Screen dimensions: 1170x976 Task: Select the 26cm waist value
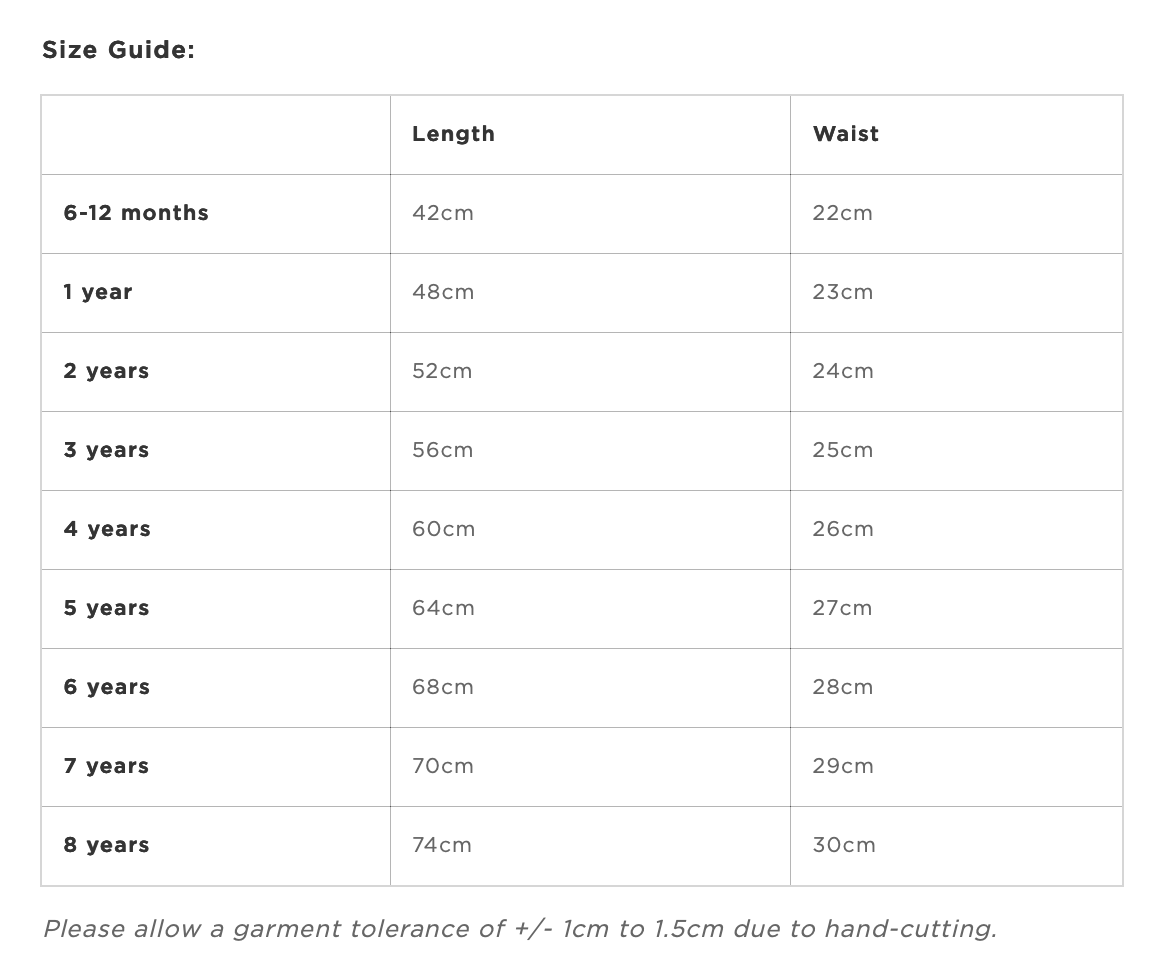[x=842, y=530]
